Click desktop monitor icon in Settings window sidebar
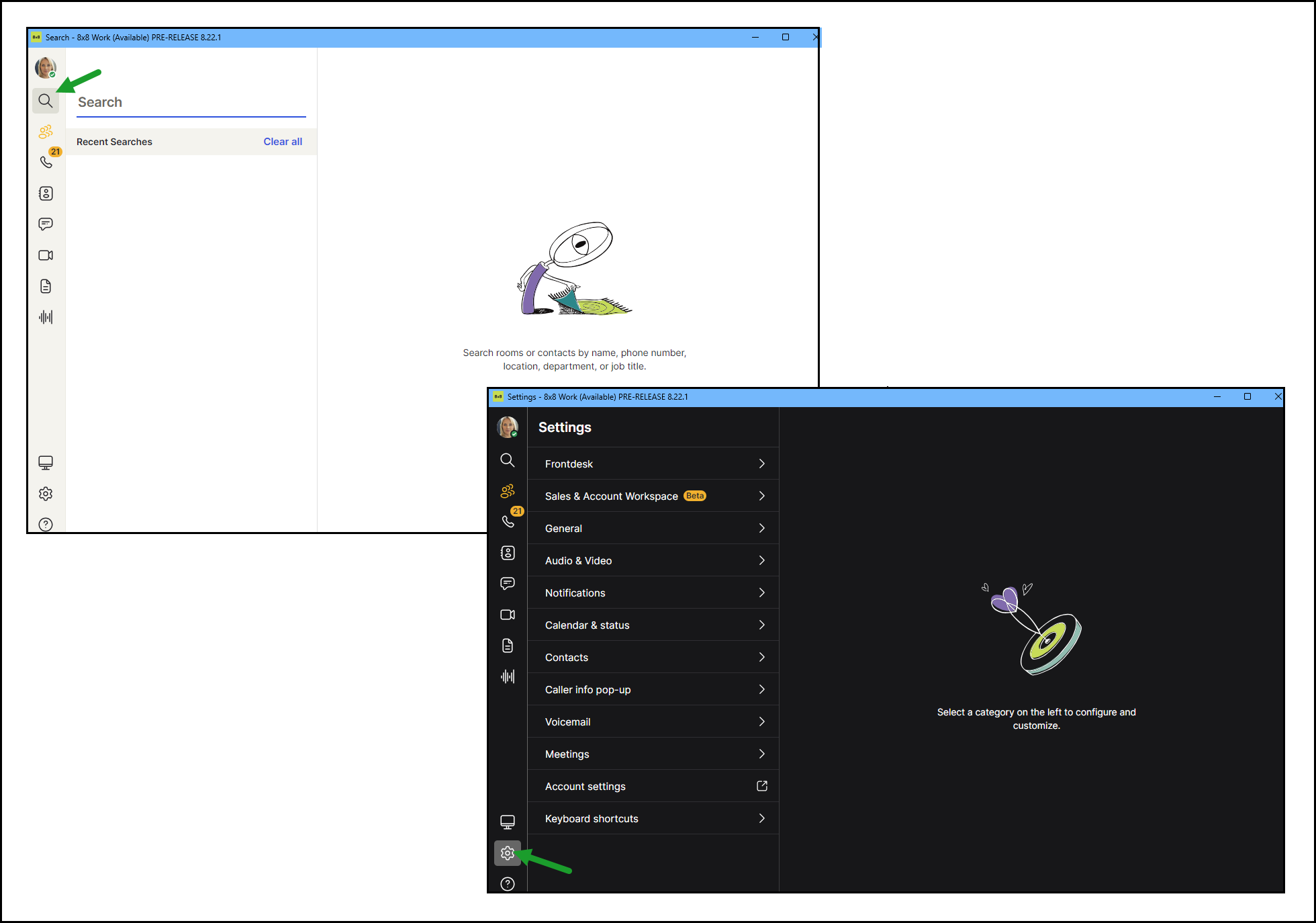Viewport: 1316px width, 923px height. pos(508,822)
